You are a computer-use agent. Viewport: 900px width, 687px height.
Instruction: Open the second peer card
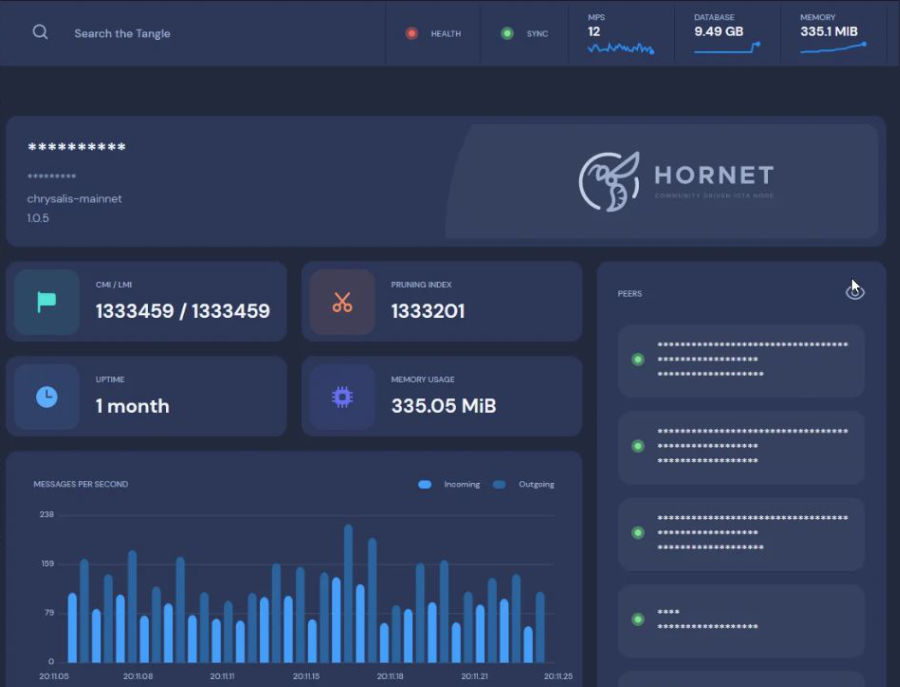[x=741, y=446]
